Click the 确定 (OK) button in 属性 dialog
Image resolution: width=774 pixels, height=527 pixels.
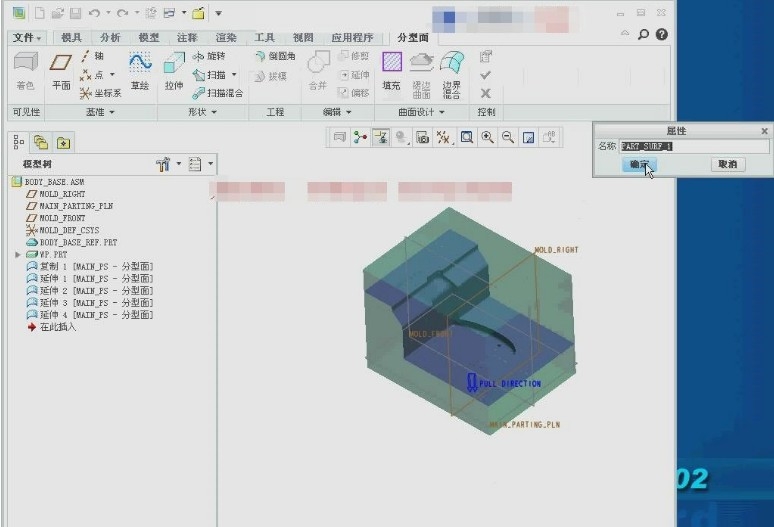click(x=639, y=164)
